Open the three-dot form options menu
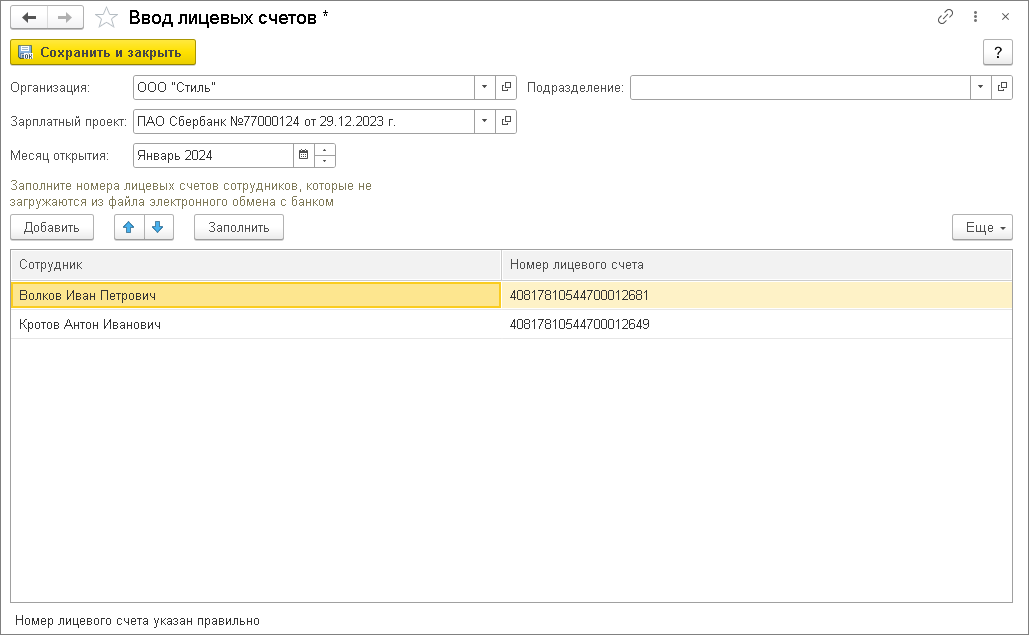The width and height of the screenshot is (1029, 635). [x=975, y=17]
